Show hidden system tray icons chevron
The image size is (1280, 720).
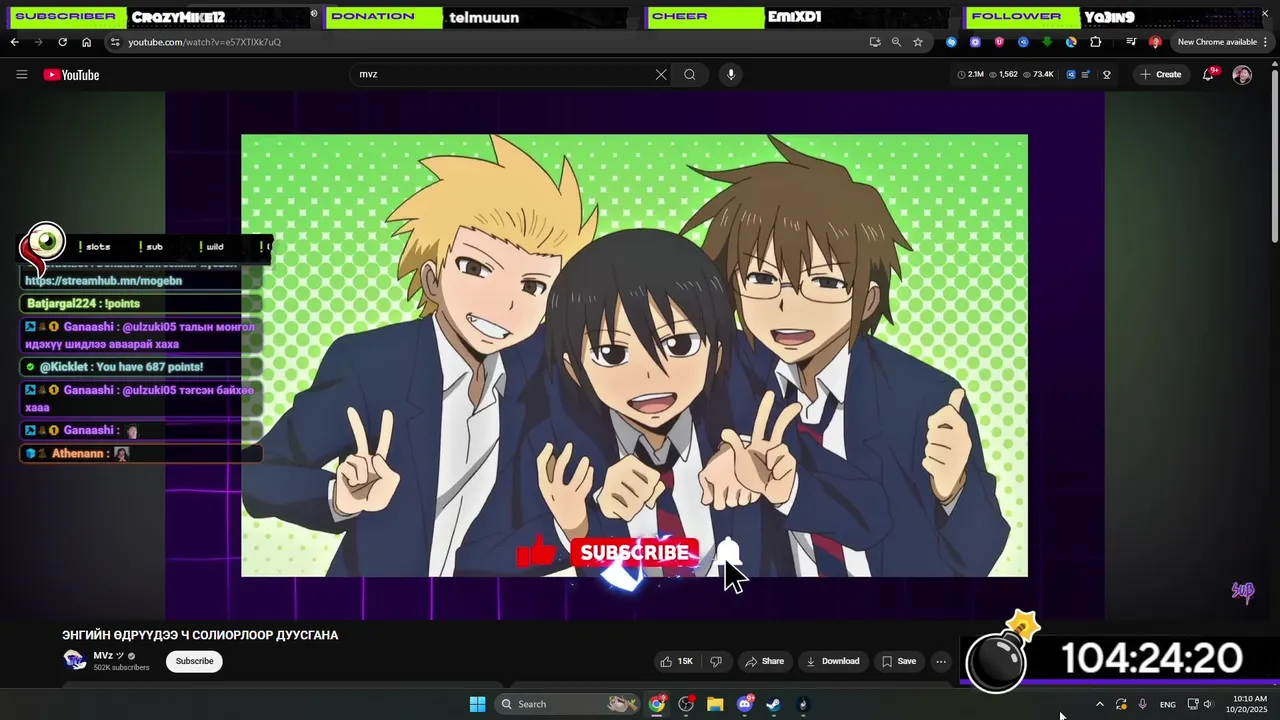tap(1100, 704)
